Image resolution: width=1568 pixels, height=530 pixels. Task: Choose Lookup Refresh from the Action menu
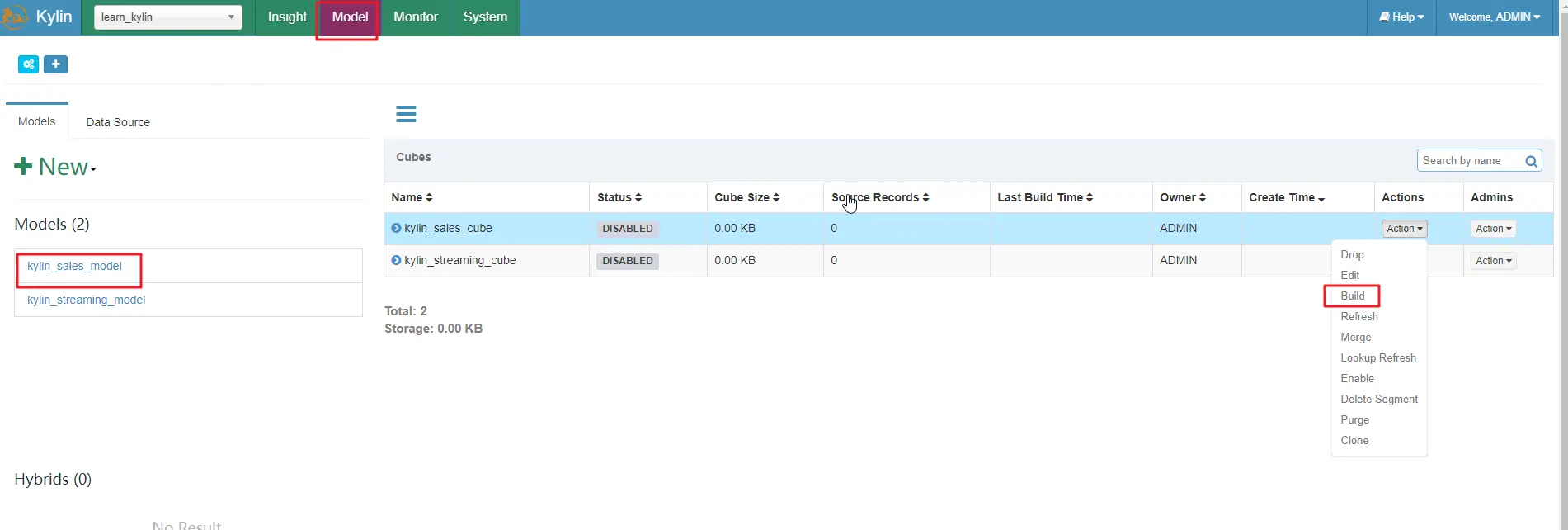[1378, 357]
